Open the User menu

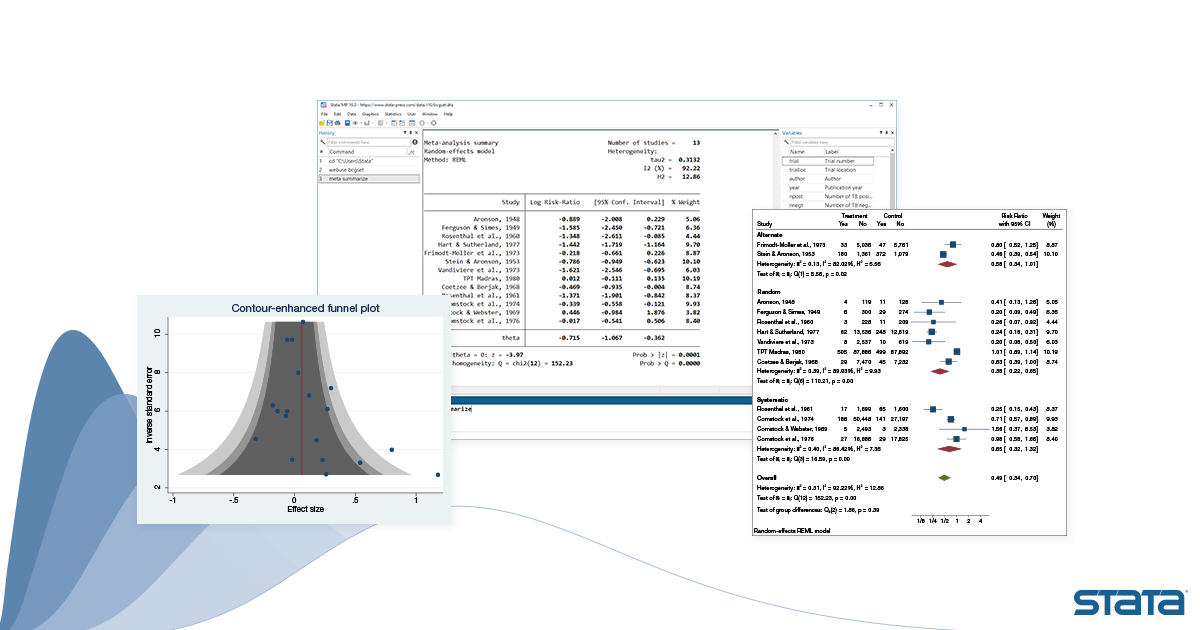pos(413,114)
